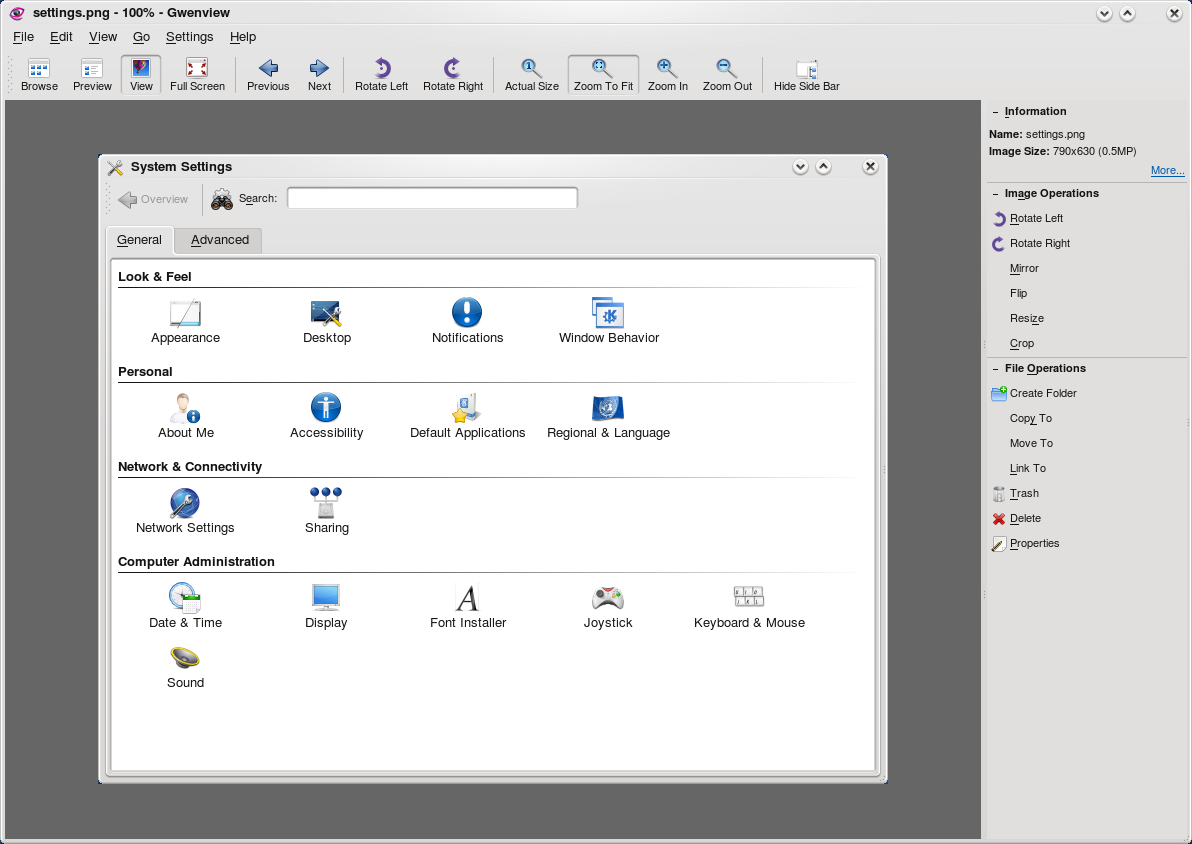Click the Default Applications icon in the image
The height and width of the screenshot is (844, 1192).
pos(467,417)
